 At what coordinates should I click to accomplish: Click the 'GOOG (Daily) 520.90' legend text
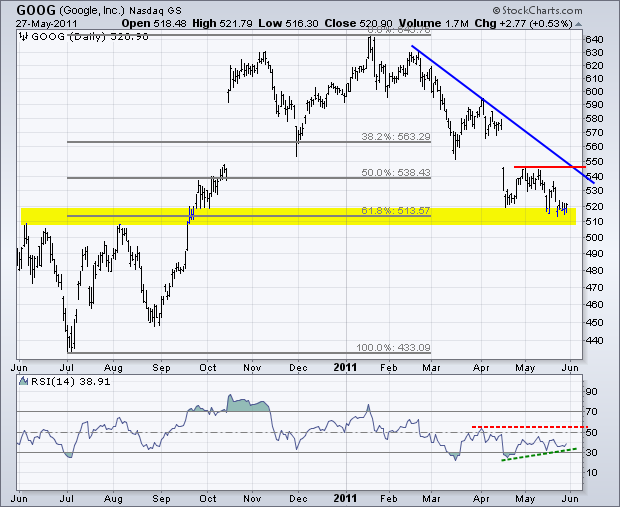point(90,37)
